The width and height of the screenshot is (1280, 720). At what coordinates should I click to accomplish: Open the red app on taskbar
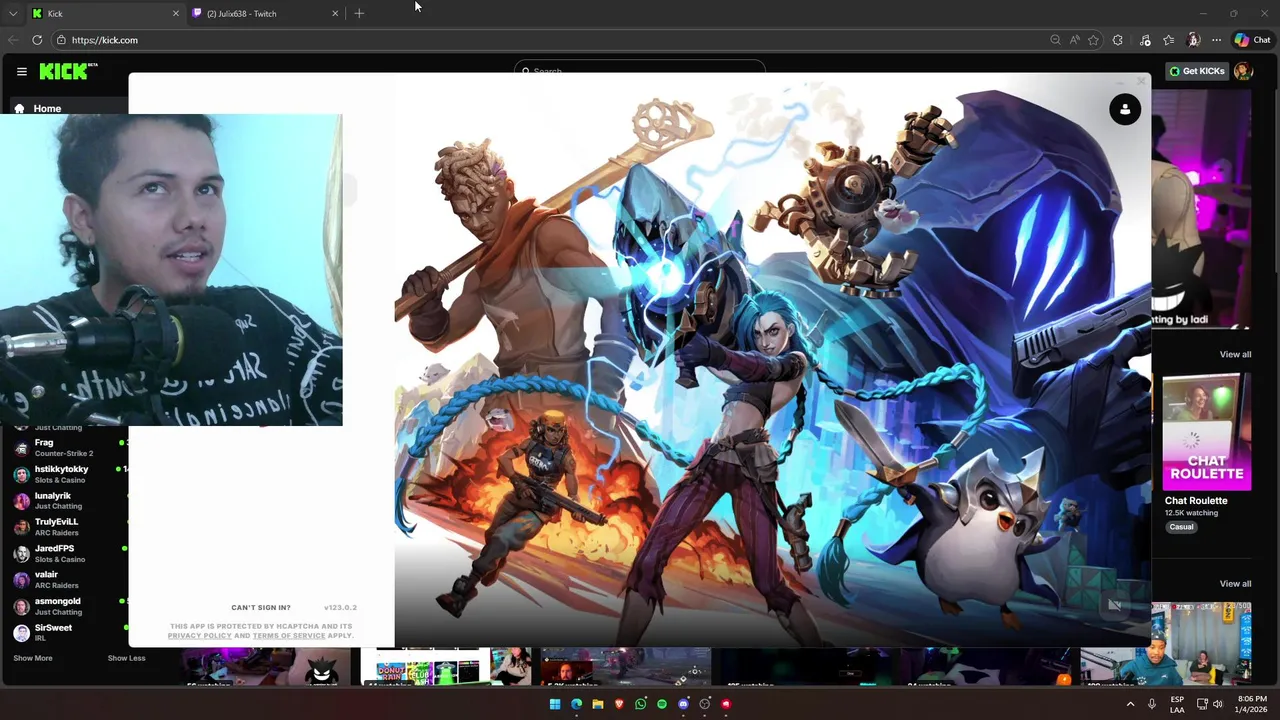point(726,704)
